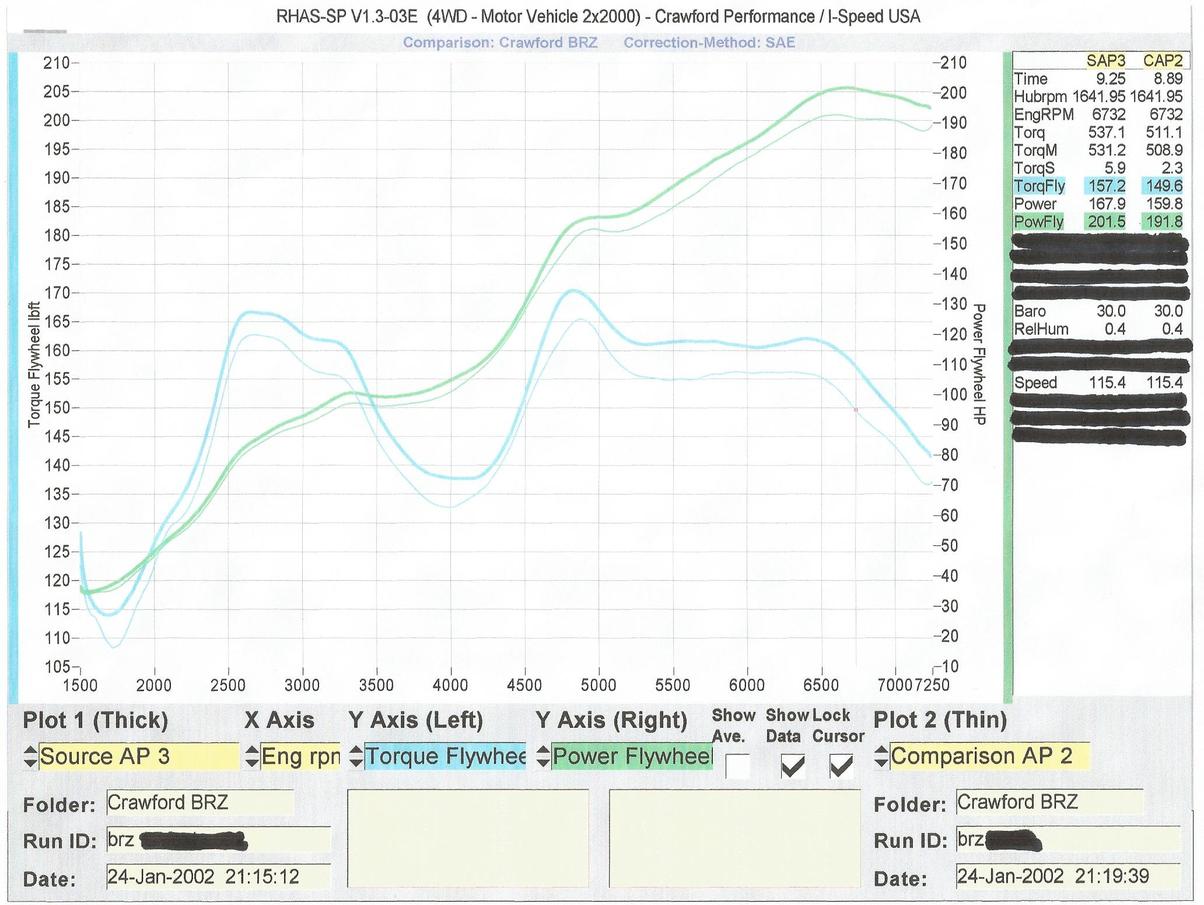Uncheck the Lock Cursor checkbox
The height and width of the screenshot is (905, 1204).
[x=841, y=766]
